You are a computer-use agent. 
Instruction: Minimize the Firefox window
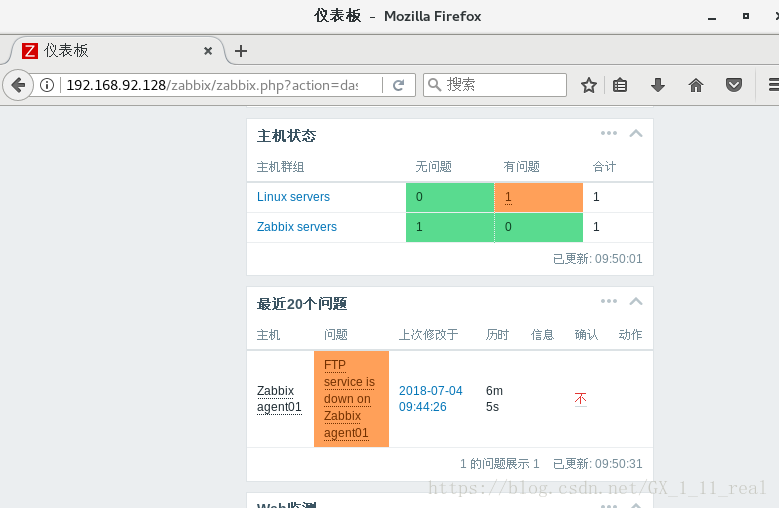tap(712, 18)
